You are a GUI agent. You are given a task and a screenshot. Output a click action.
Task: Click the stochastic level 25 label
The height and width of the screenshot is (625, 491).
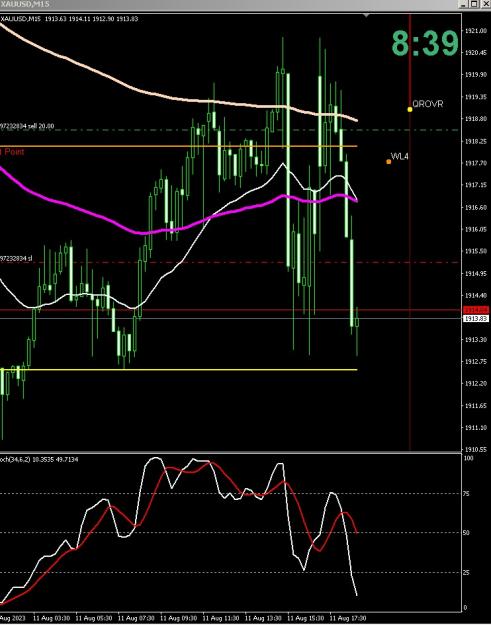coord(467,573)
